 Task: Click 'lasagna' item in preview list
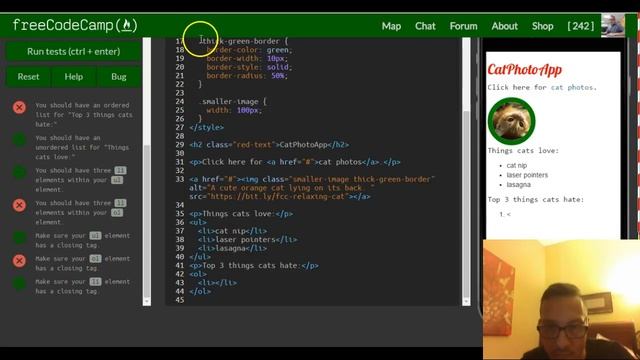518,184
